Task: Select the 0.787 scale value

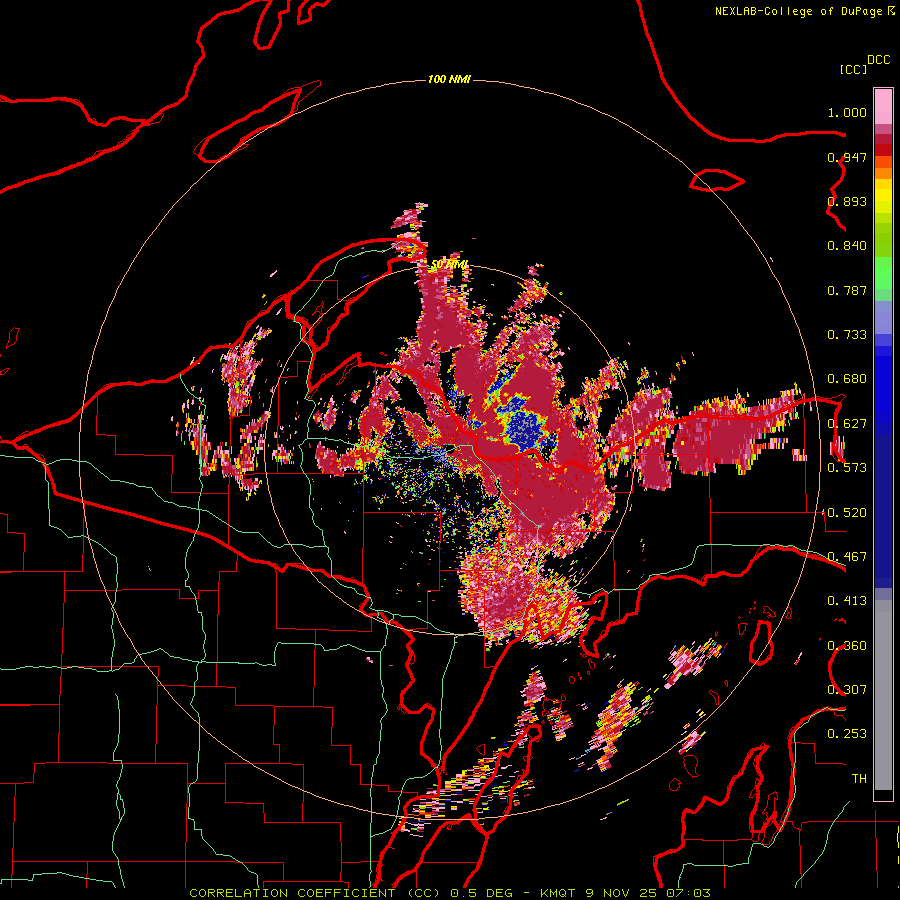Action: pos(847,290)
